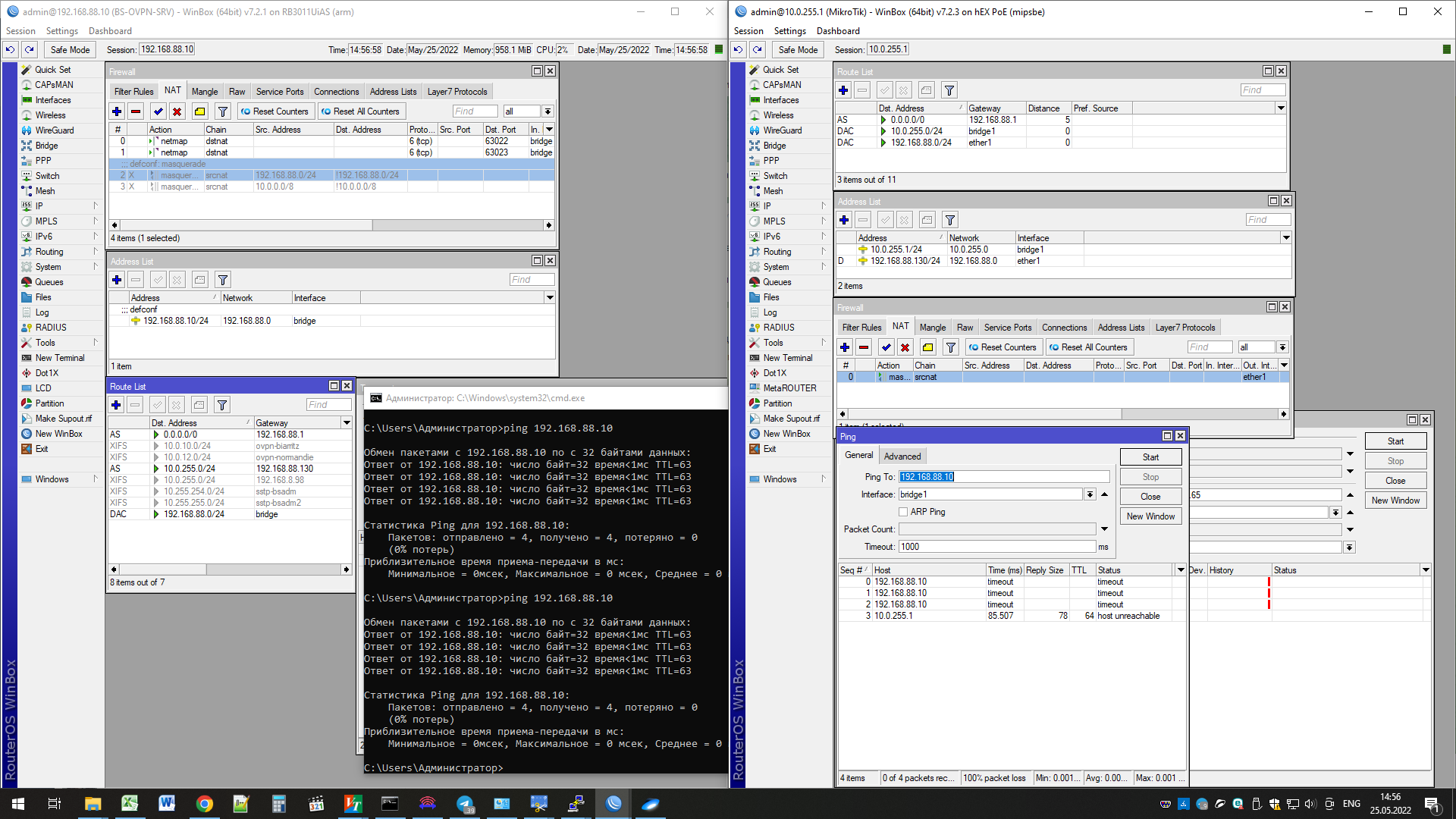Click Close button in the Ping window
The image size is (1456, 819).
pos(1150,497)
